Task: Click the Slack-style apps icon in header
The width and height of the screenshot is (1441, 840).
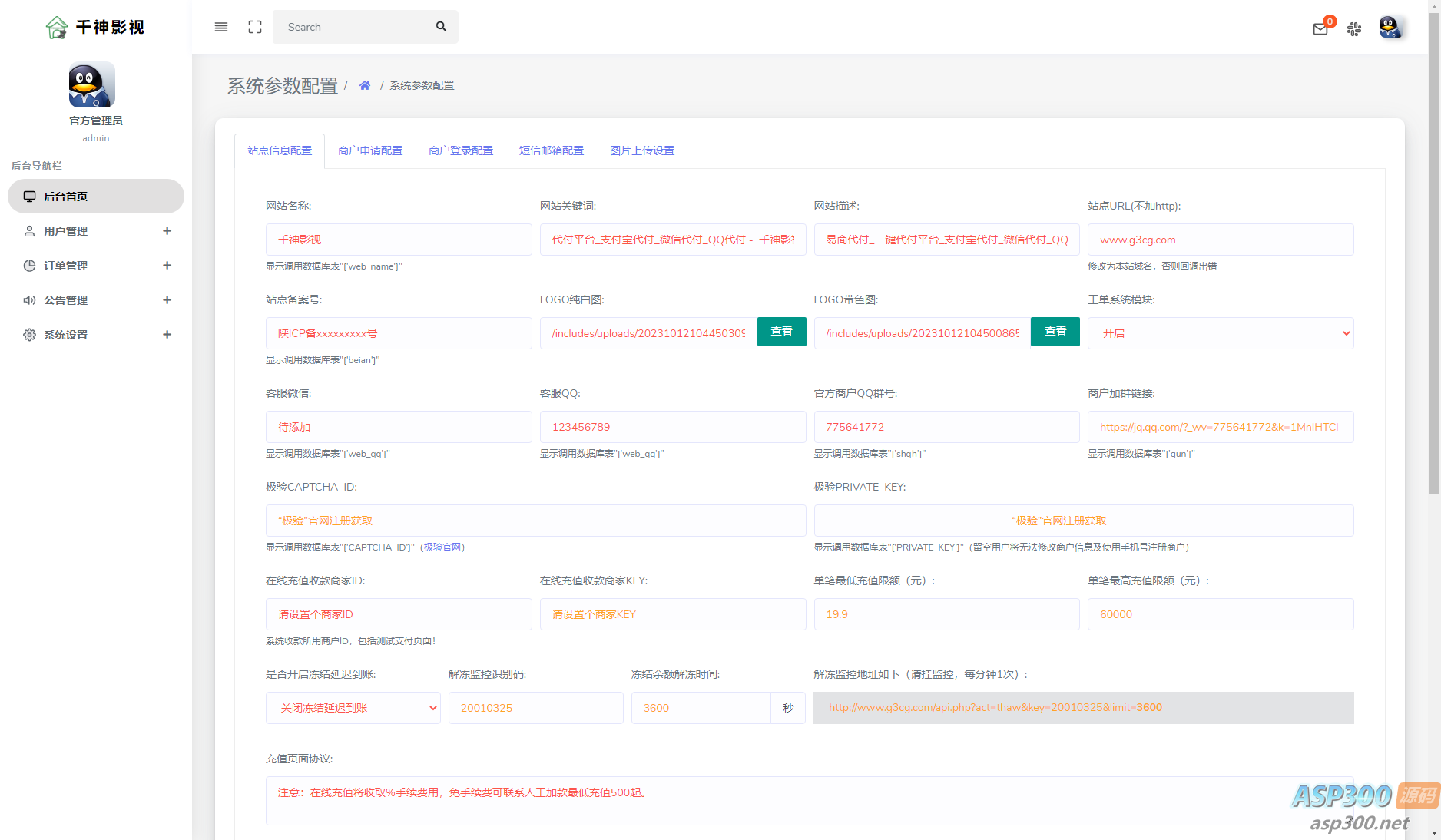Action: point(1354,29)
